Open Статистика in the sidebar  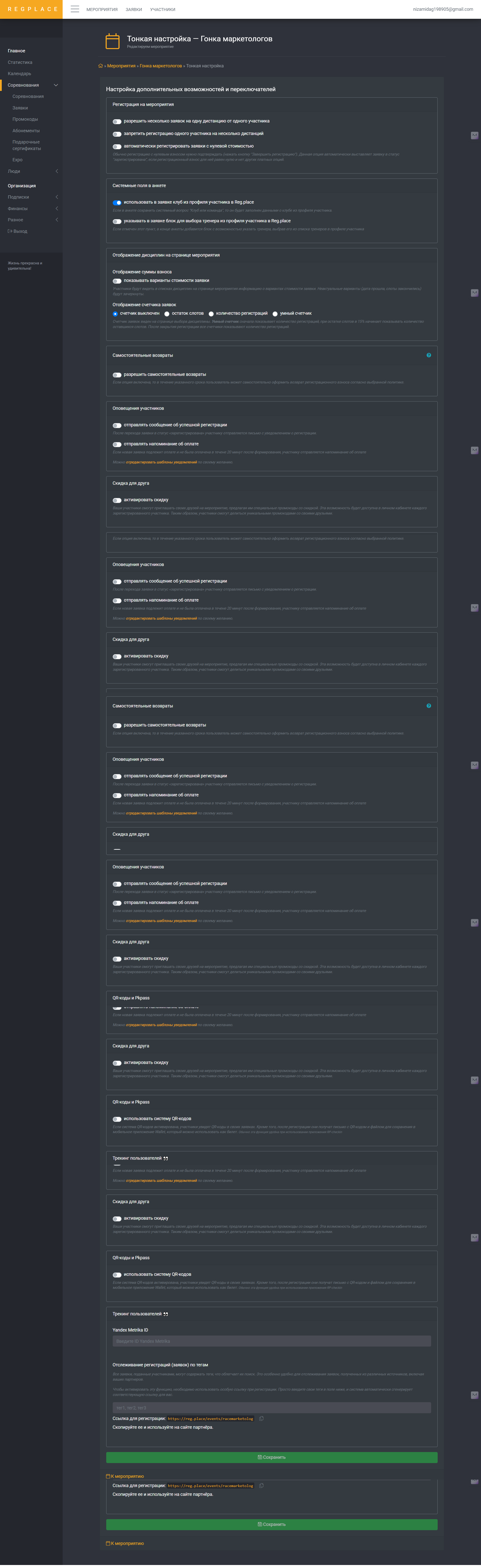[20, 62]
